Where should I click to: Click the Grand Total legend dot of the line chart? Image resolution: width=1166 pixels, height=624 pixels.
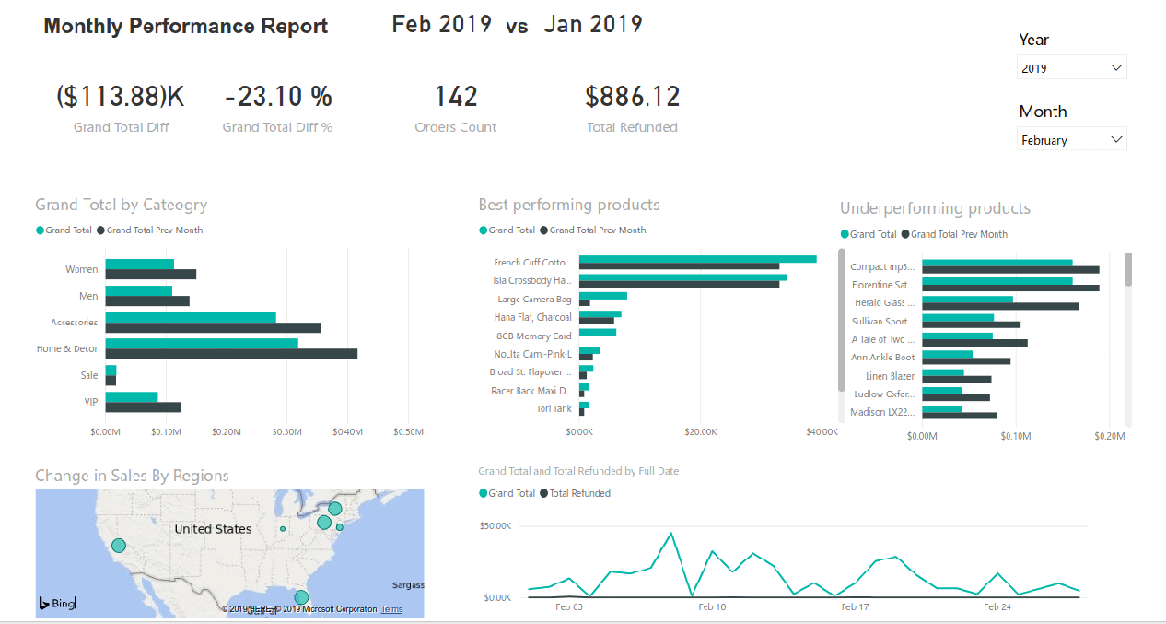coord(483,493)
